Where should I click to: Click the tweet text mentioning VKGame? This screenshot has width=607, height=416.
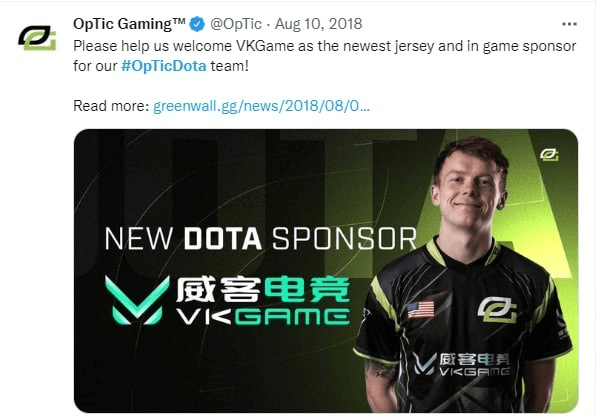pos(324,56)
